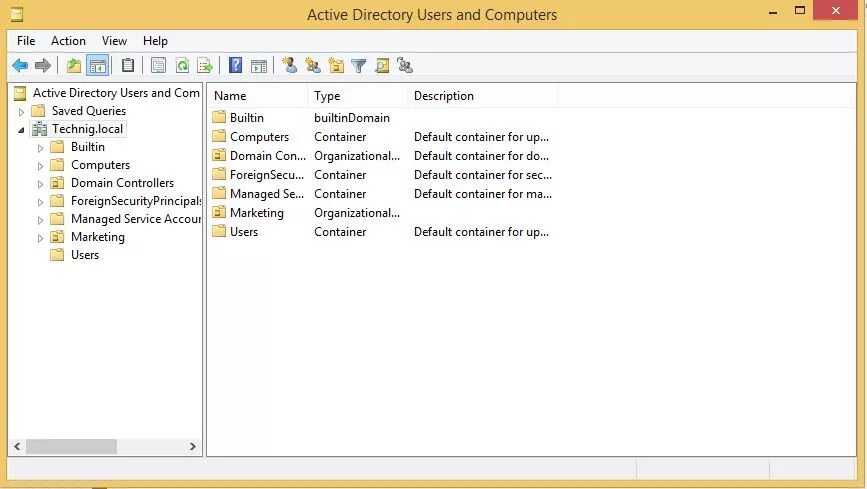Image resolution: width=867 pixels, height=489 pixels.
Task: Toggle Show/Hide Console Tree toolbar icon
Action: tap(98, 66)
